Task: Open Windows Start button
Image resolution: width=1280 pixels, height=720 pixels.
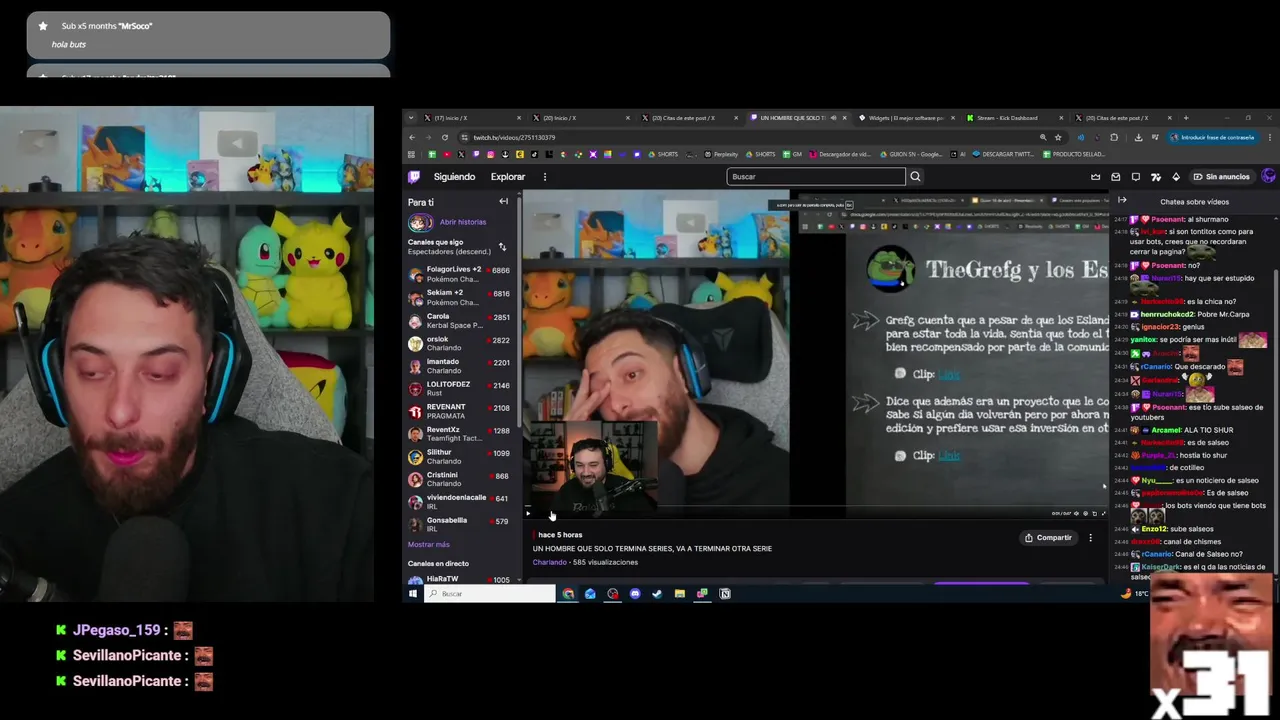Action: (412, 594)
